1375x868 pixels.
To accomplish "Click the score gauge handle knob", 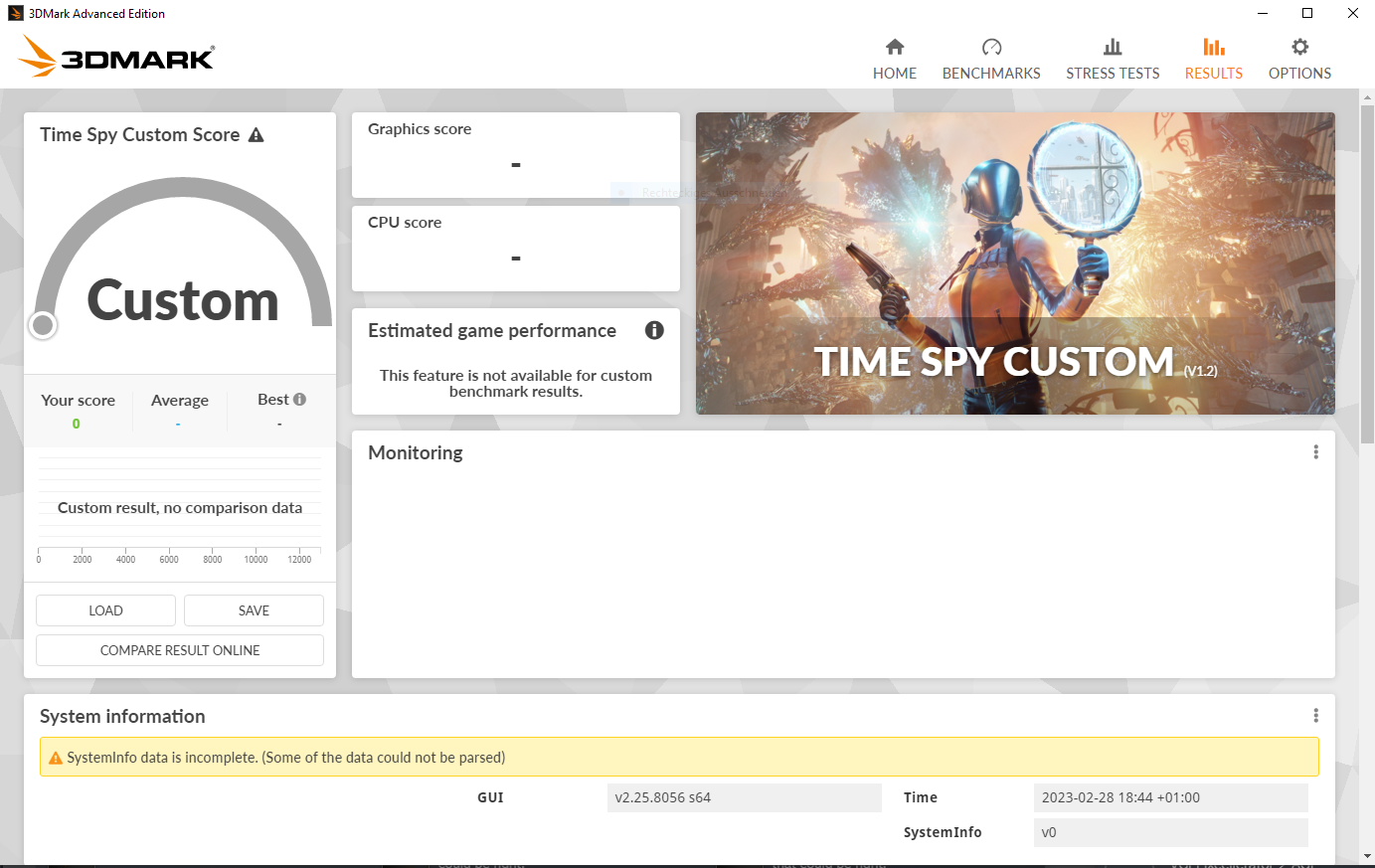I will pos(43,324).
